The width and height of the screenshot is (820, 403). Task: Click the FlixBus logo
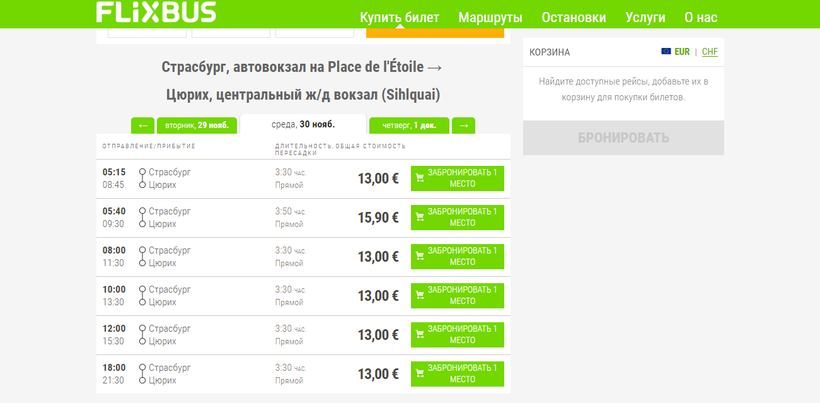156,12
